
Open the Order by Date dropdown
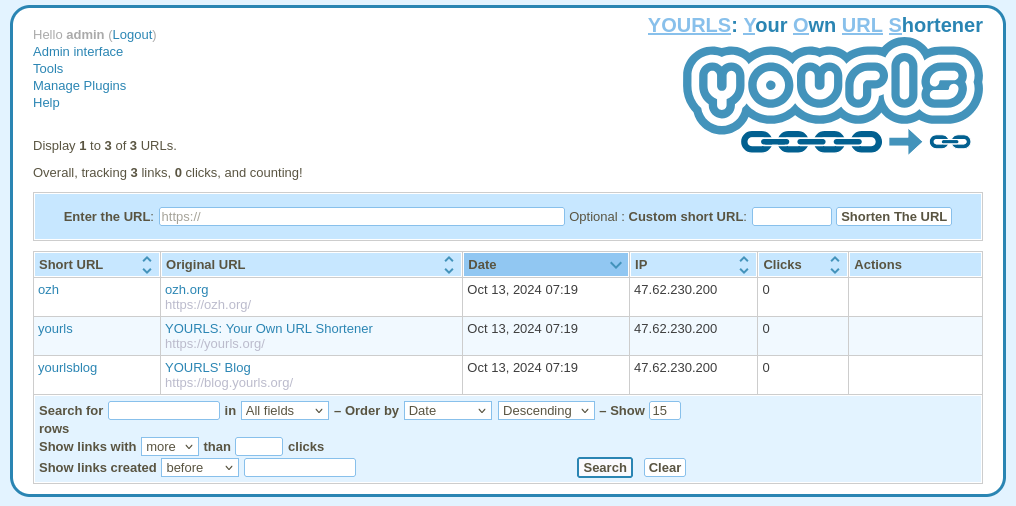pos(448,411)
